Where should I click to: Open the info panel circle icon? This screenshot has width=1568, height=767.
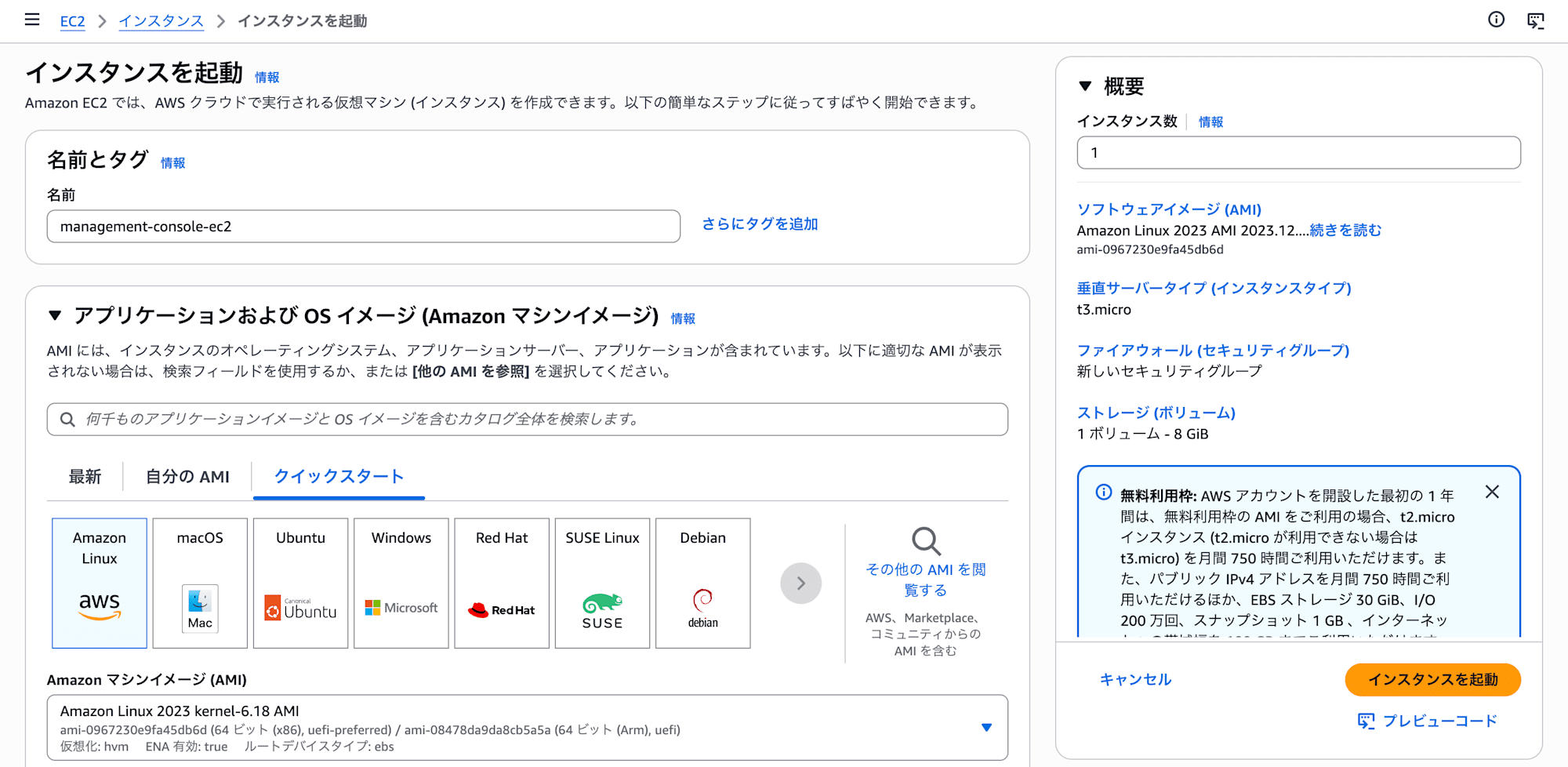click(x=1496, y=20)
